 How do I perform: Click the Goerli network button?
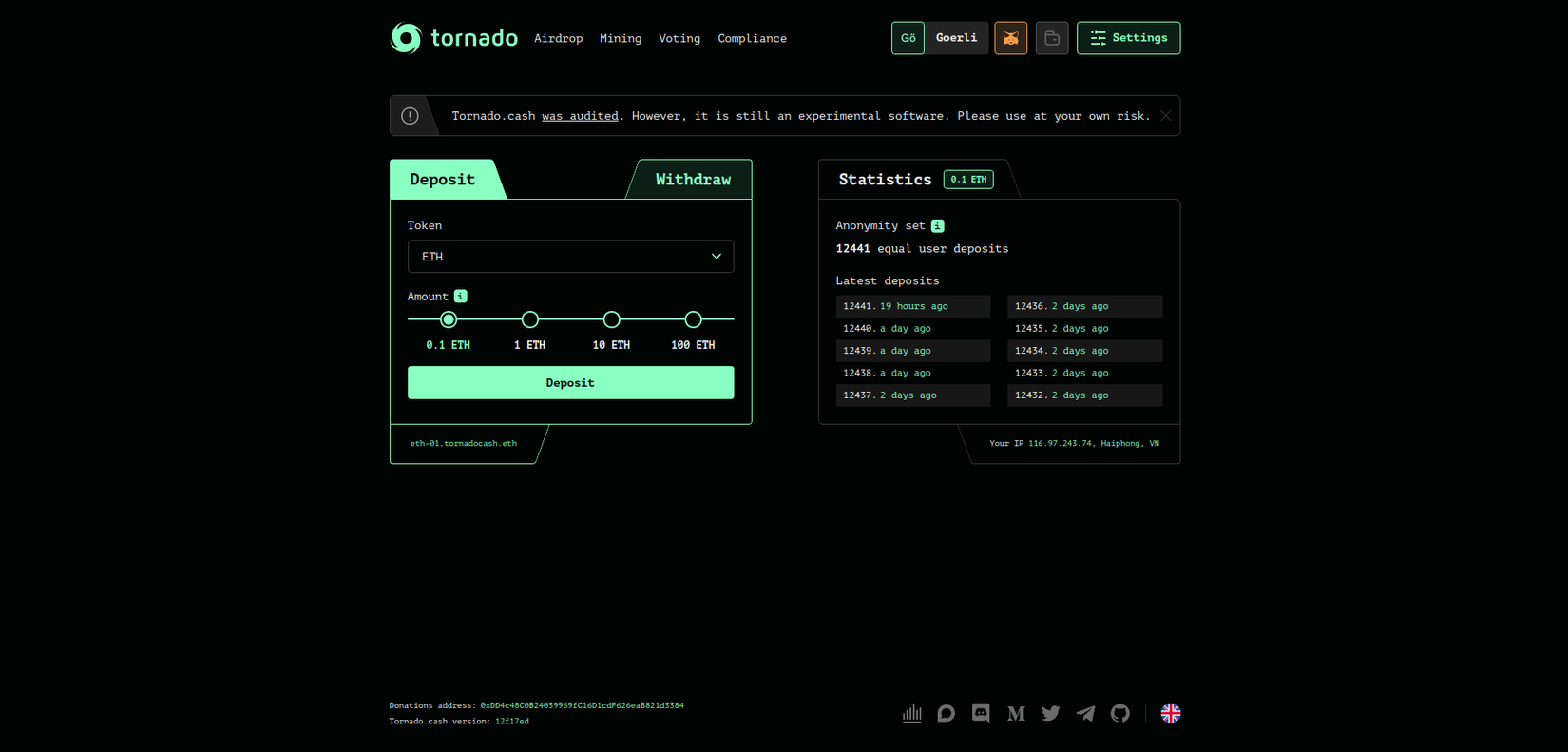(956, 38)
